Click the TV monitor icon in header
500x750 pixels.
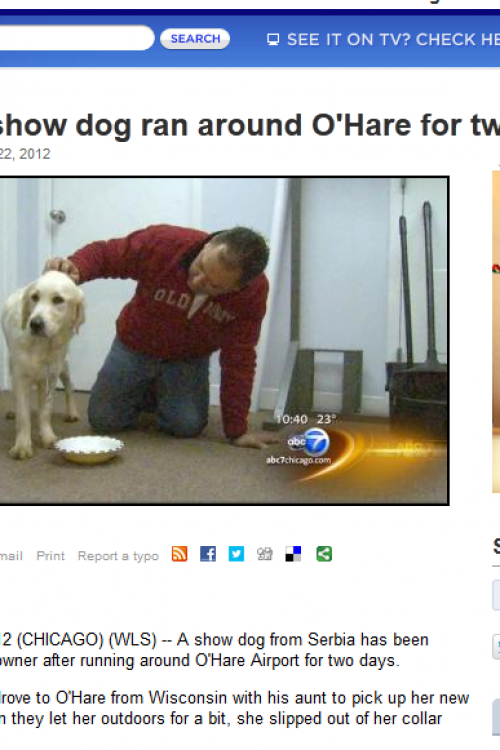(273, 39)
